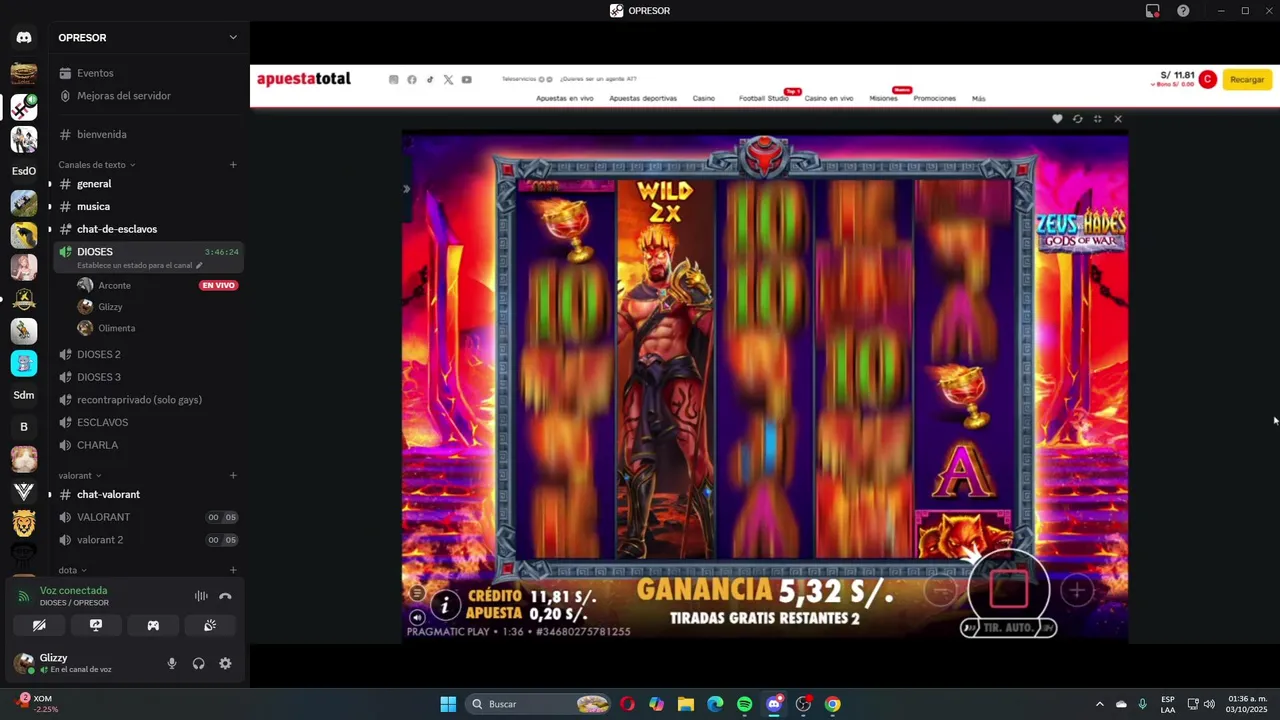Open Apuestas deportivas tab
Image resolution: width=1280 pixels, height=720 pixels.
(x=643, y=99)
